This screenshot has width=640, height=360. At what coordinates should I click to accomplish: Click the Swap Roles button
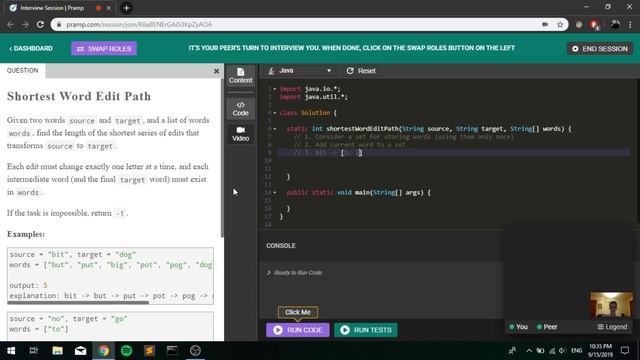(x=104, y=49)
